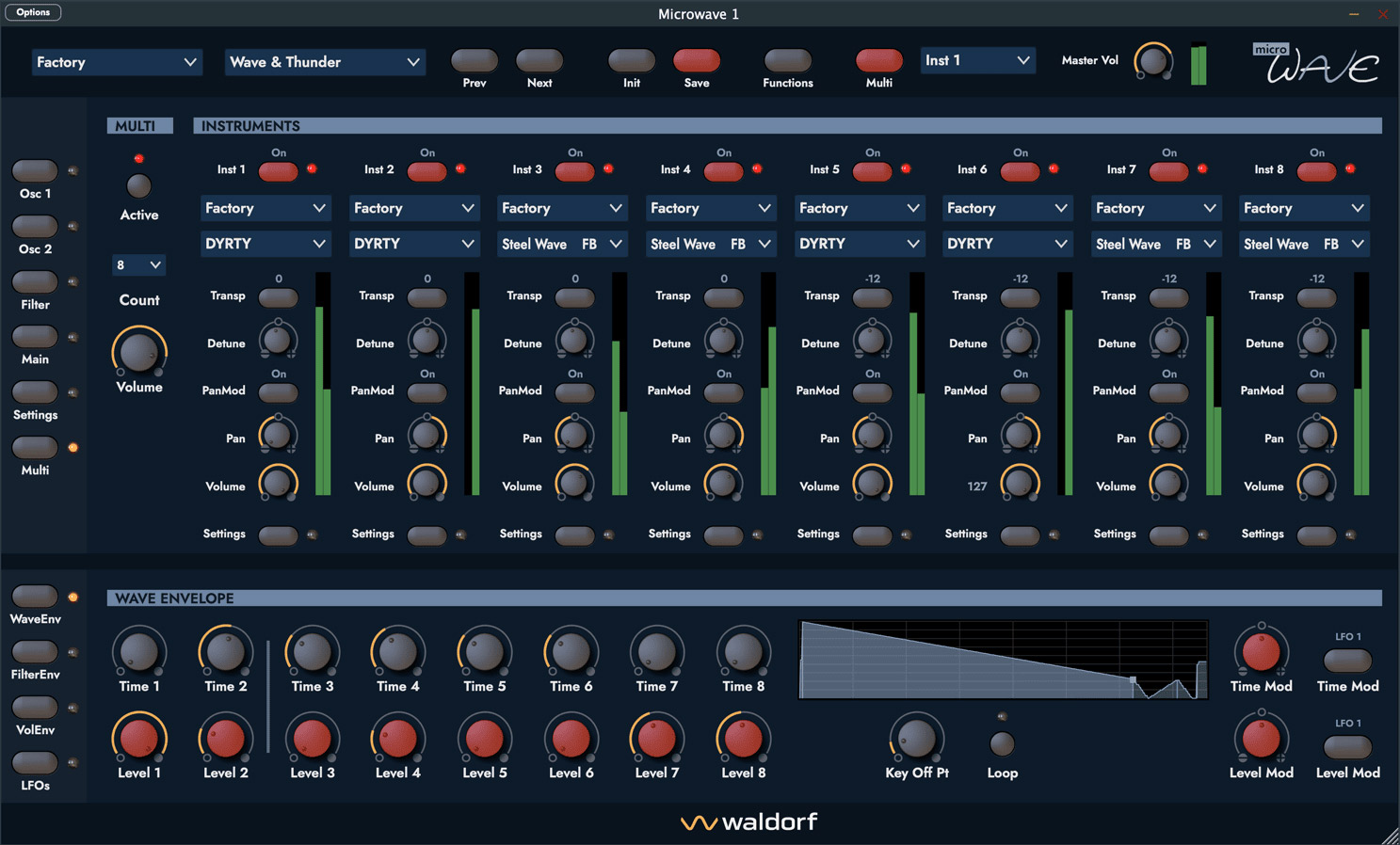Viewport: 1400px width, 845px height.
Task: Turn the Master Vol knob
Action: pyautogui.click(x=1154, y=61)
